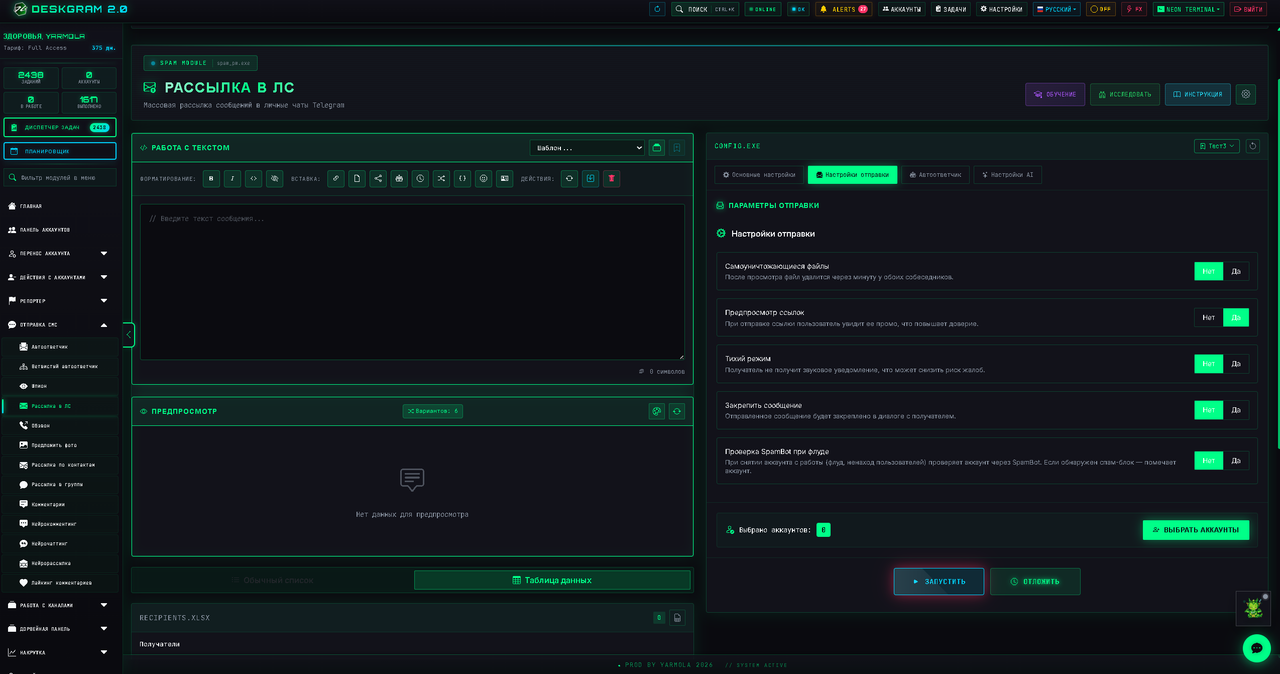This screenshot has height=674, width=1280.
Task: Insert code formatting with the angle-brackets icon
Action: pos(254,179)
